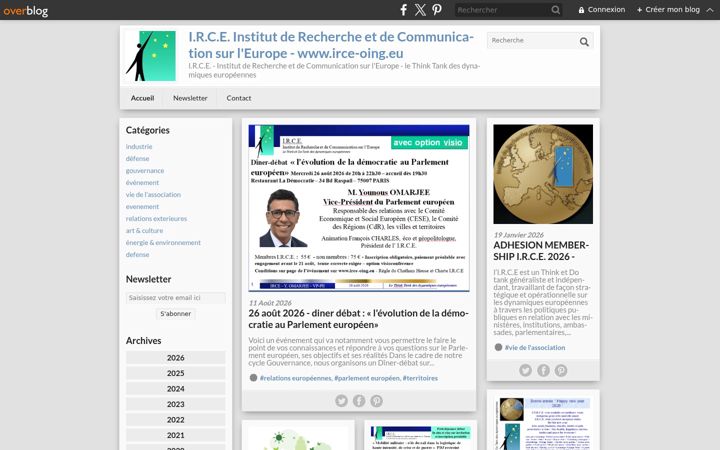Click the Connexion lock icon
This screenshot has width=720, height=450.
pyautogui.click(x=581, y=10)
